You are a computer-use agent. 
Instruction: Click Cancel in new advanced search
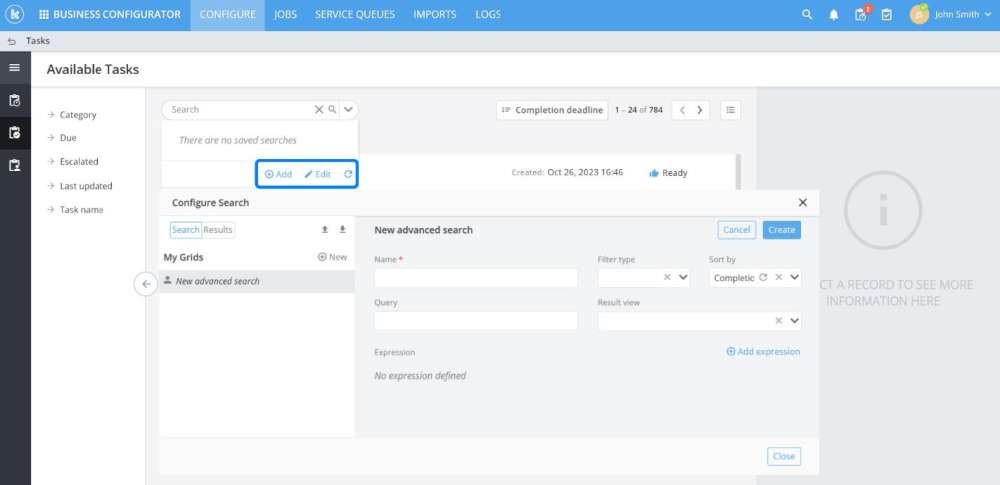coord(737,230)
